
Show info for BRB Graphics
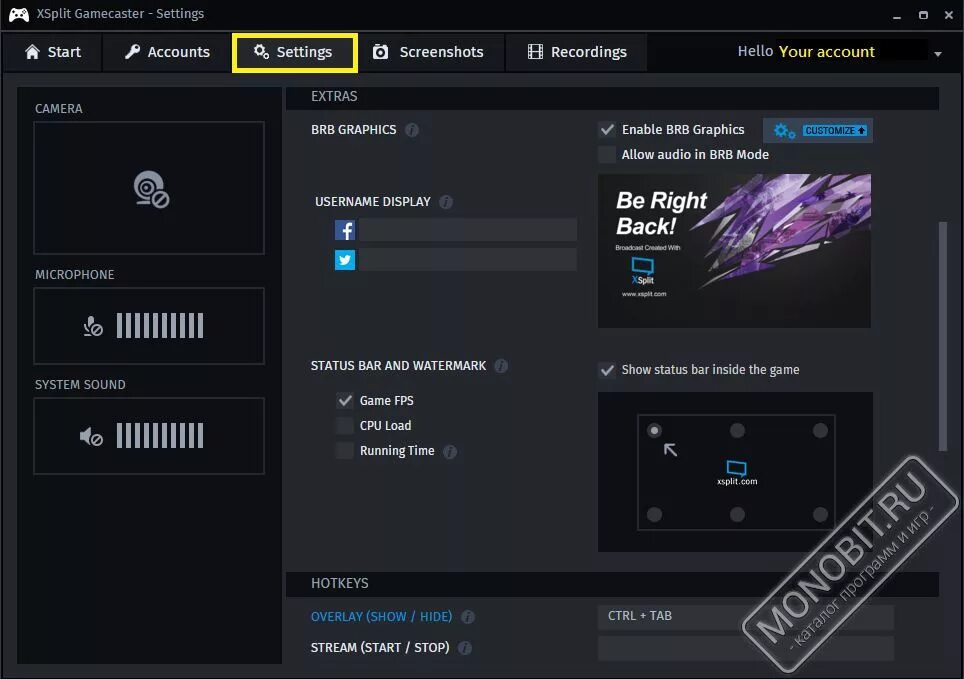(412, 130)
